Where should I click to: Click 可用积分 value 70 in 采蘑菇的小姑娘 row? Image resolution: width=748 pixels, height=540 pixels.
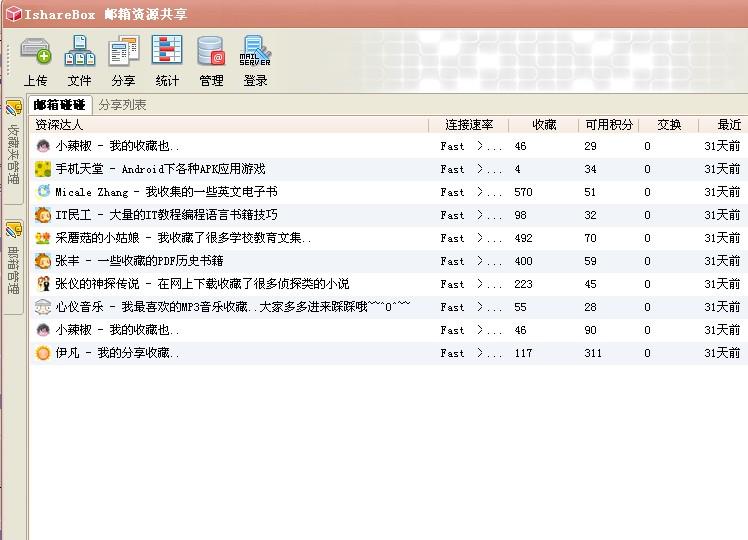590,238
